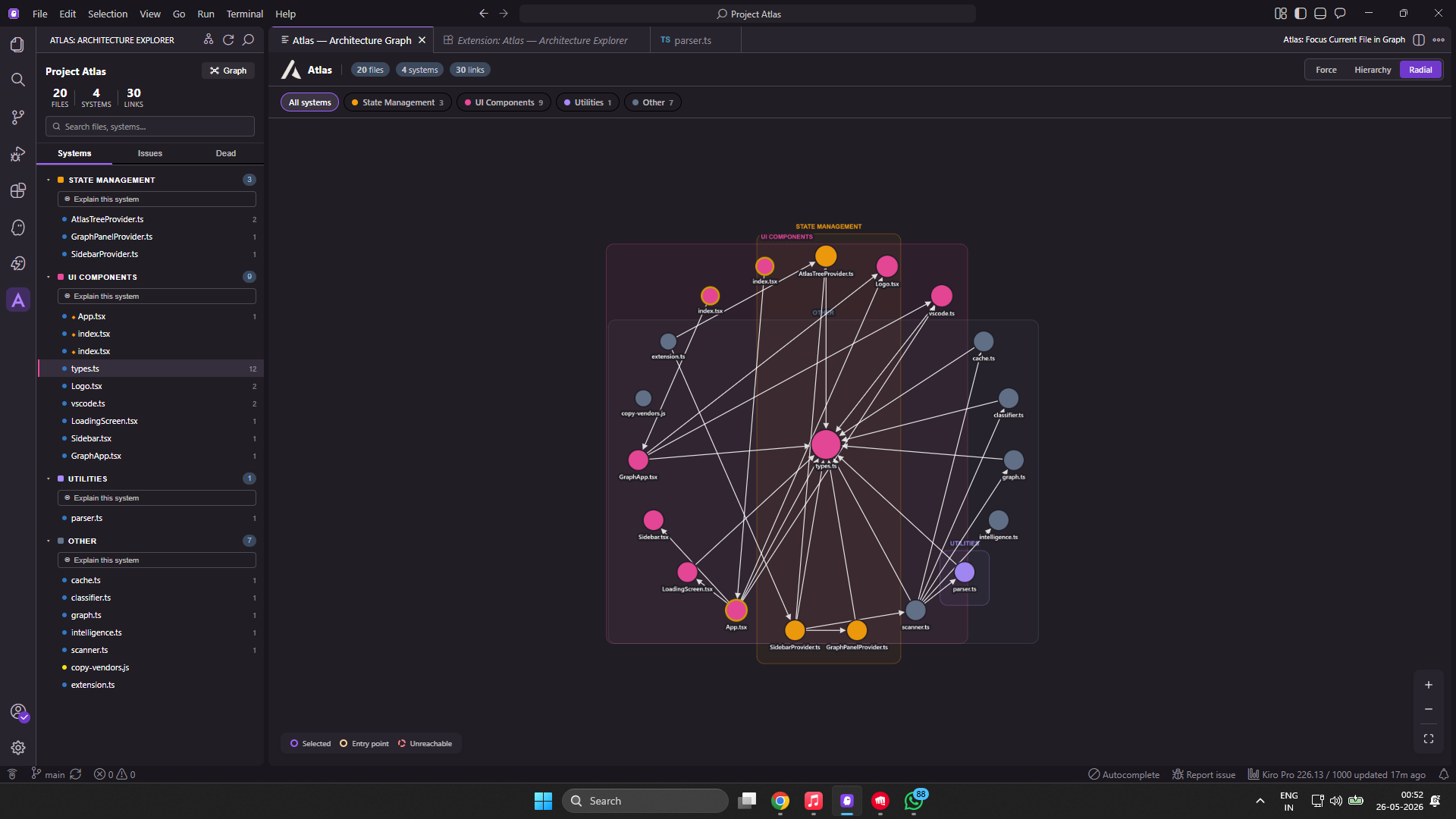Open the main branch picker
The width and height of the screenshot is (1456, 819).
tap(48, 774)
